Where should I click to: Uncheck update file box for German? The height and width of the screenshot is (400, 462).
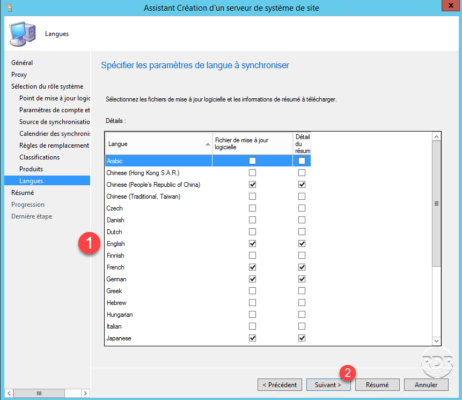tap(252, 279)
